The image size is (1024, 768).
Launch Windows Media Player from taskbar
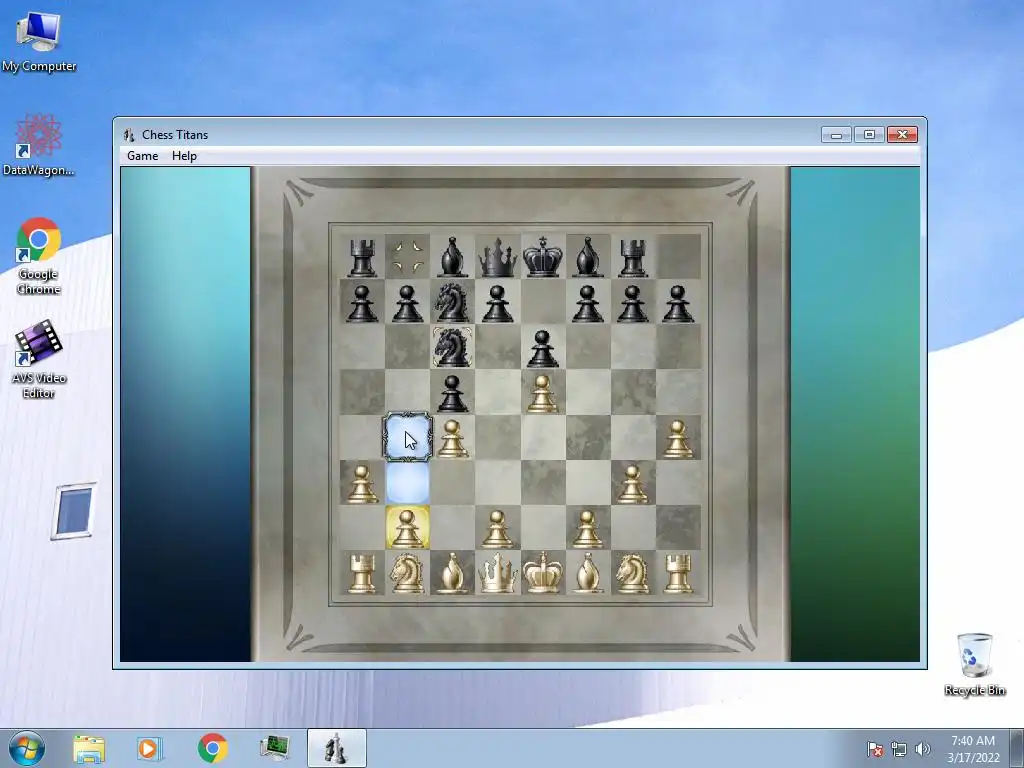click(x=150, y=748)
